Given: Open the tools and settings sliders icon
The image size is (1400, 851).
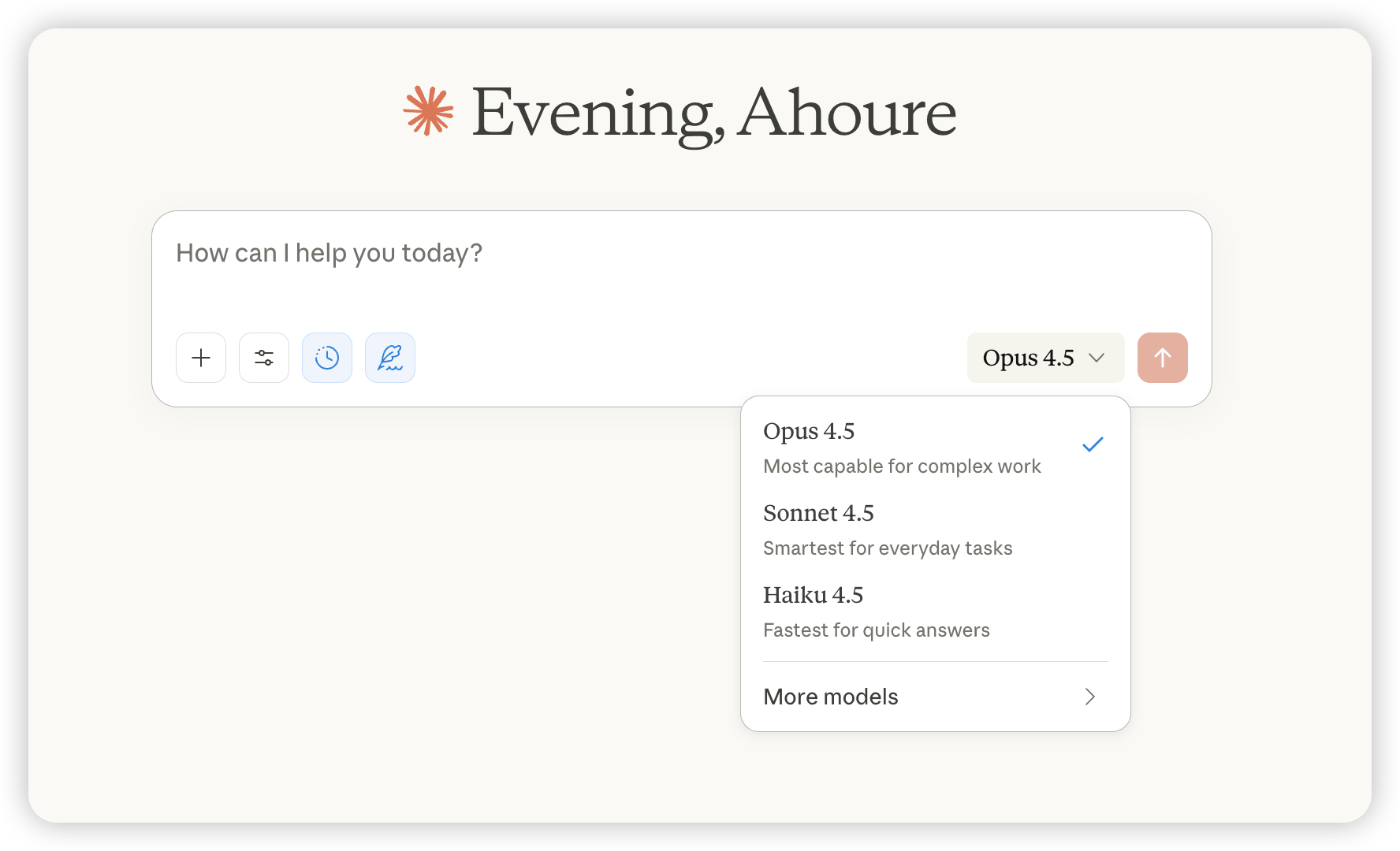Looking at the screenshot, I should [x=264, y=358].
